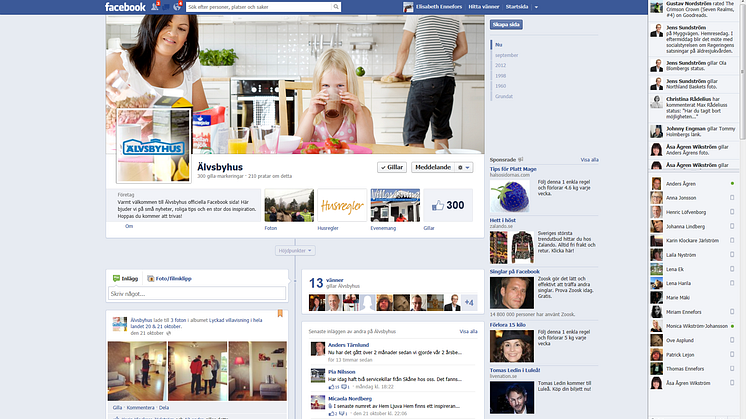746x419 pixels.
Task: Open Pia Nilsson's name link
Action: click(341, 372)
